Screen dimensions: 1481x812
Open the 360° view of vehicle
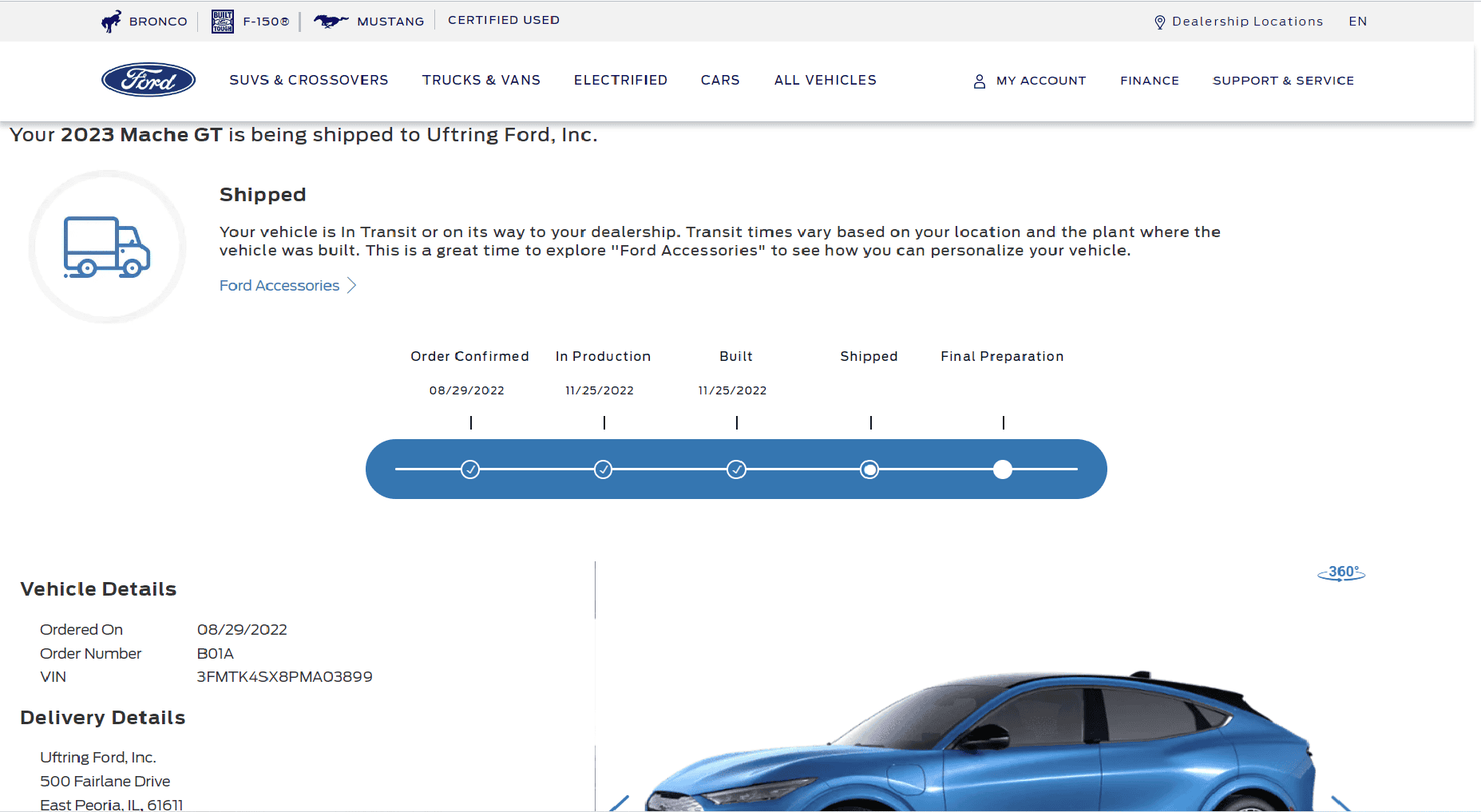pos(1341,573)
